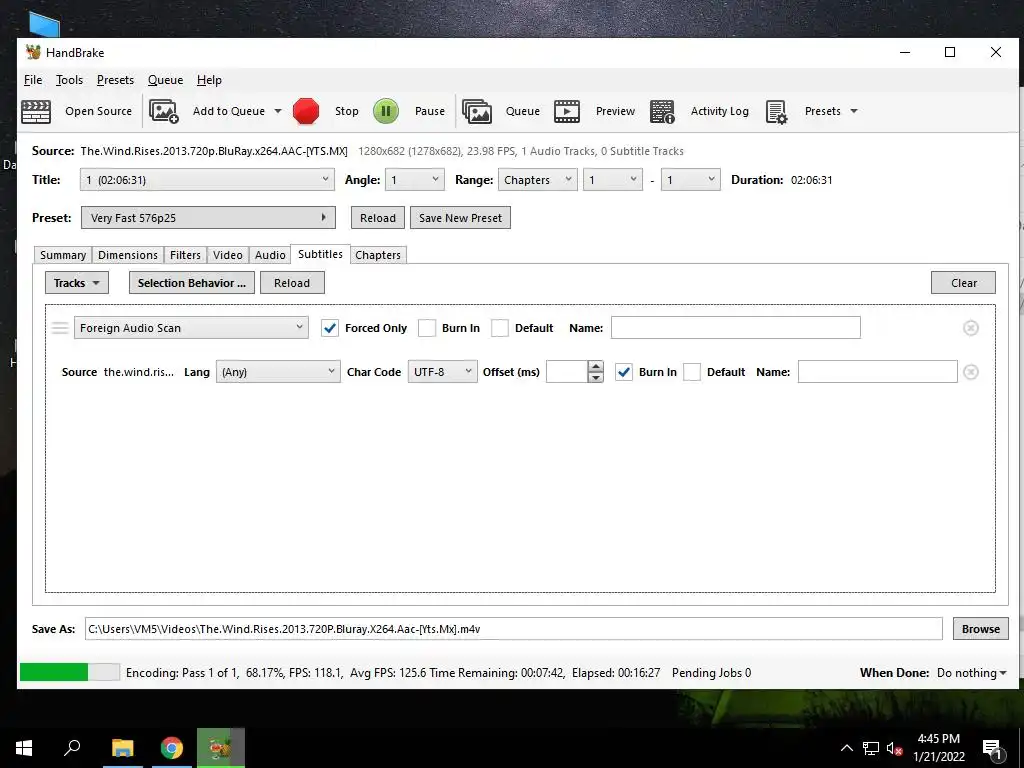Expand the toolbar Presets dropdown arrow
The image size is (1024, 768).
pyautogui.click(x=854, y=111)
